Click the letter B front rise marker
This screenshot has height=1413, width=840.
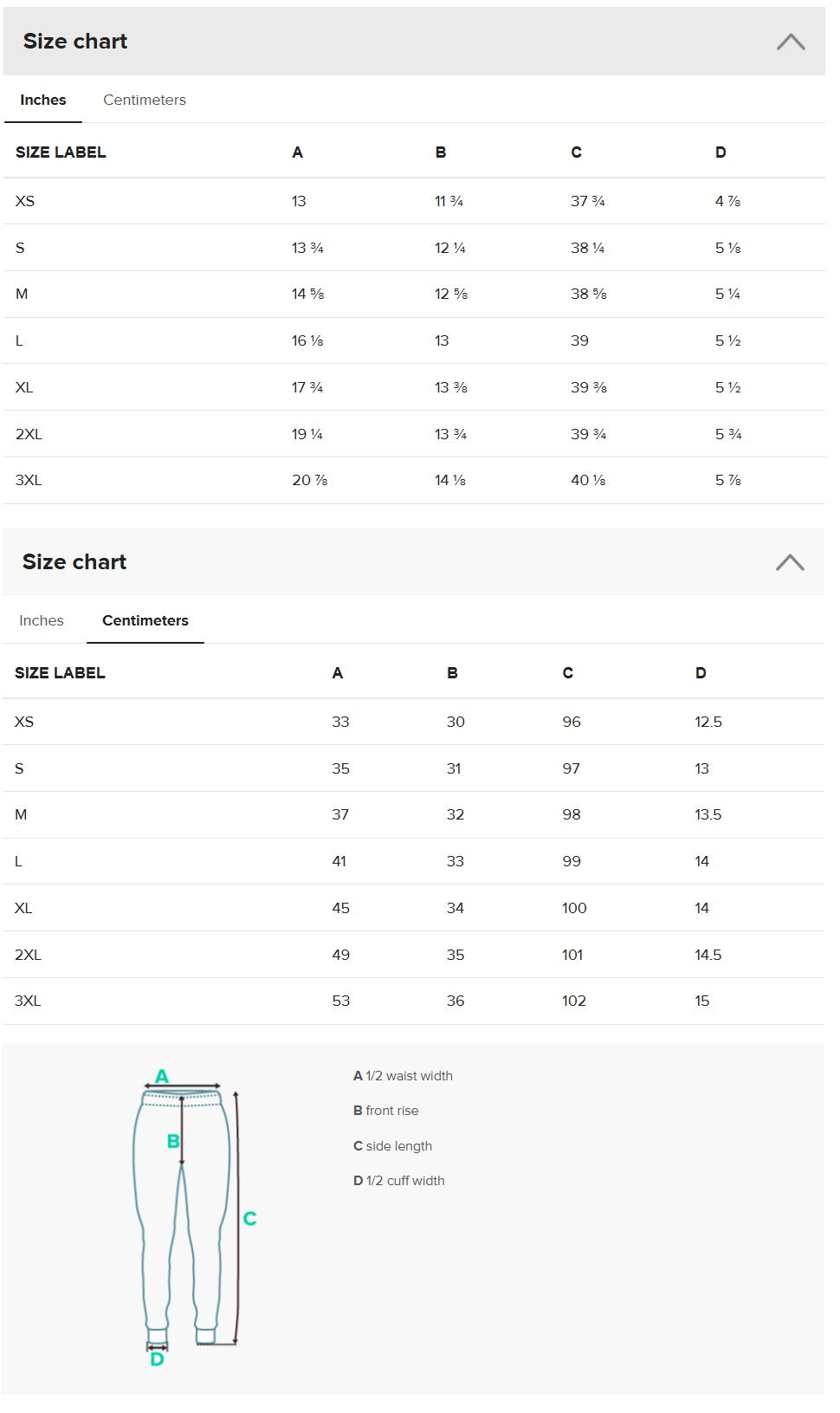pos(171,1142)
